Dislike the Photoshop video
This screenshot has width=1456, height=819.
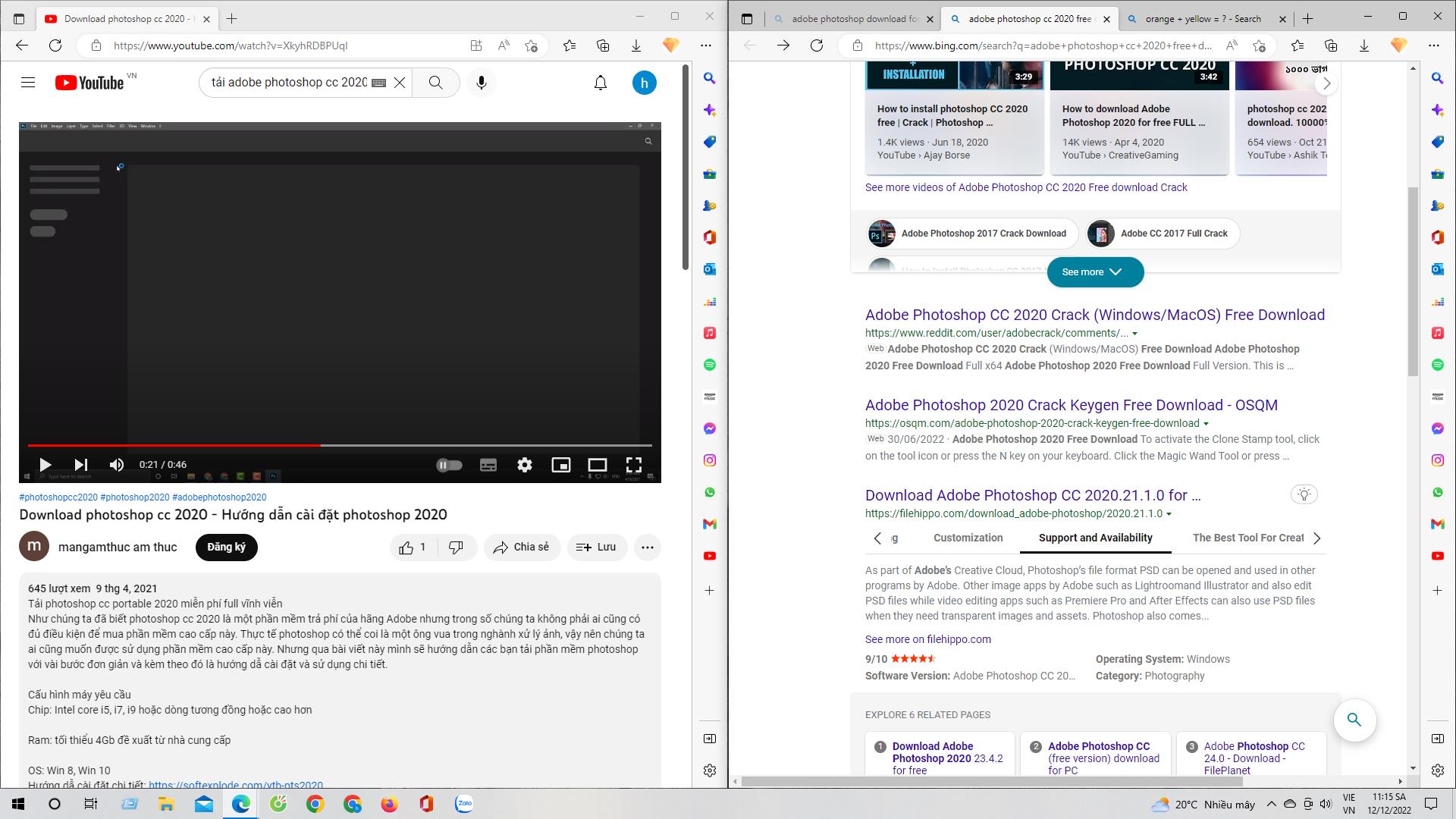456,548
